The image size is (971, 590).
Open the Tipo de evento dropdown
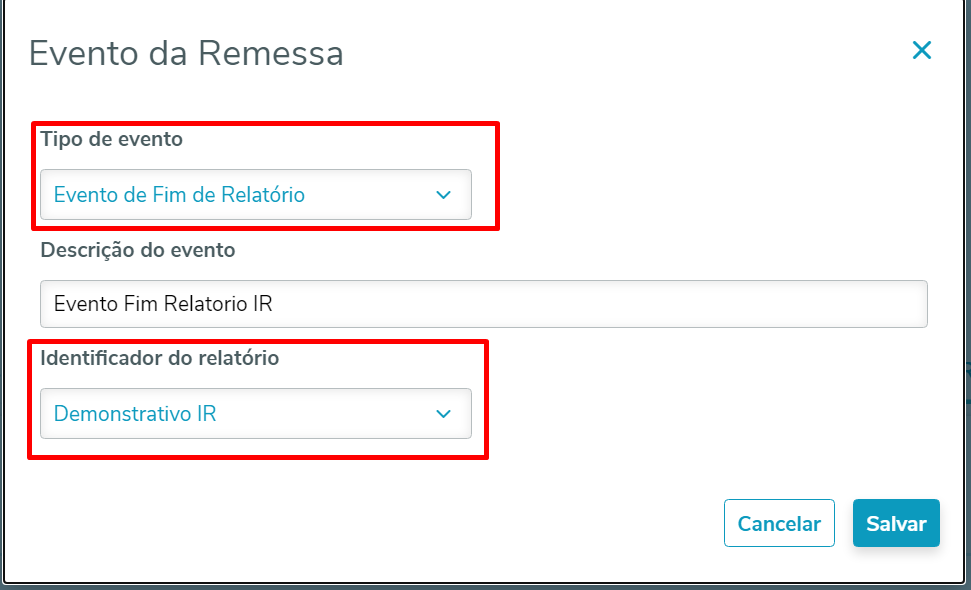[x=255, y=195]
